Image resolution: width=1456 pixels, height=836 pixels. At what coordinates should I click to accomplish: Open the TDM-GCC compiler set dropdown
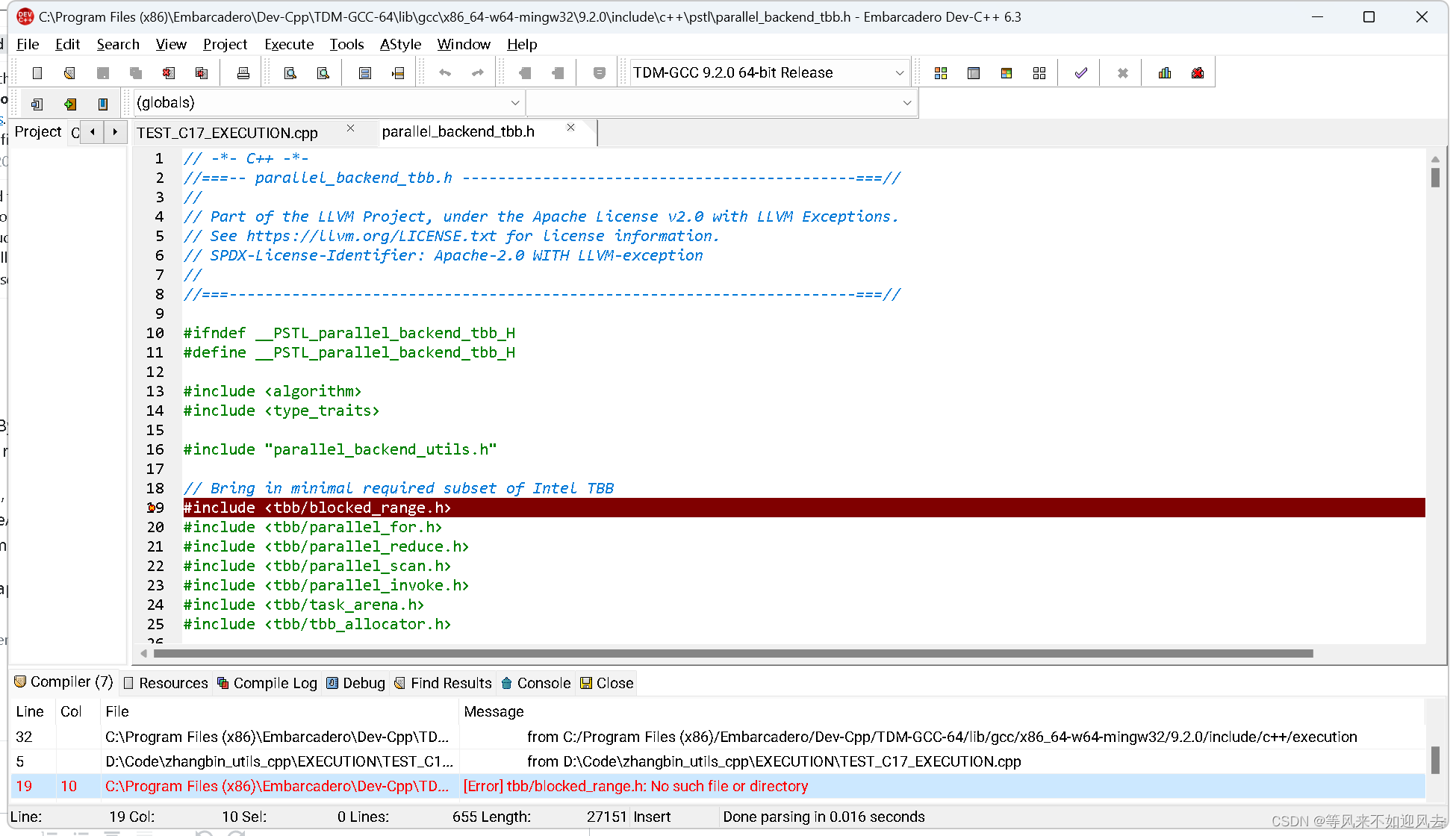click(900, 73)
